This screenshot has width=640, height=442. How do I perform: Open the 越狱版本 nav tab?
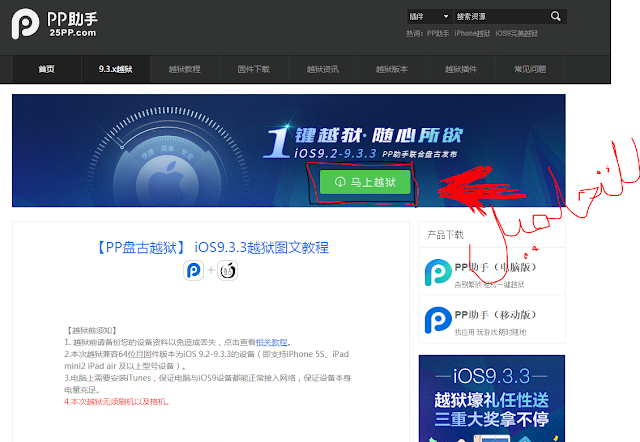[391, 69]
